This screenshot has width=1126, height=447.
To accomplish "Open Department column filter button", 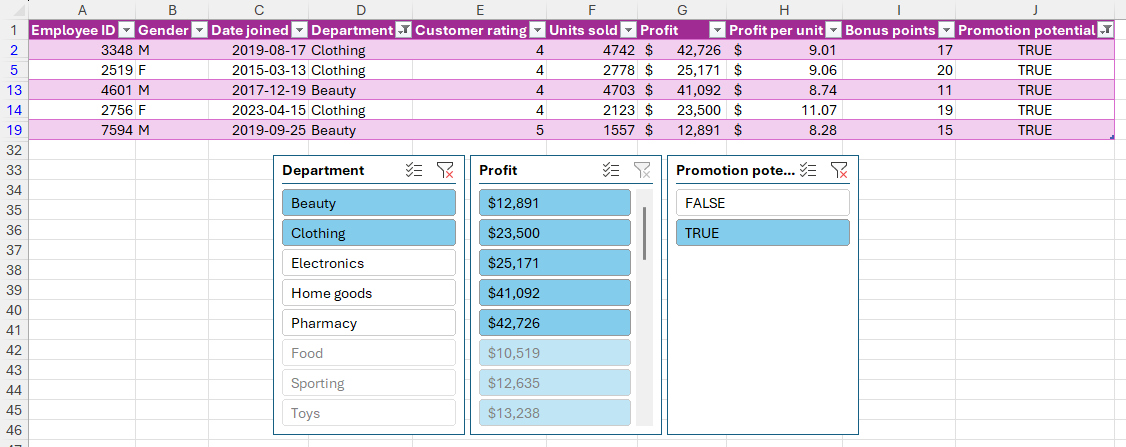I will (403, 30).
